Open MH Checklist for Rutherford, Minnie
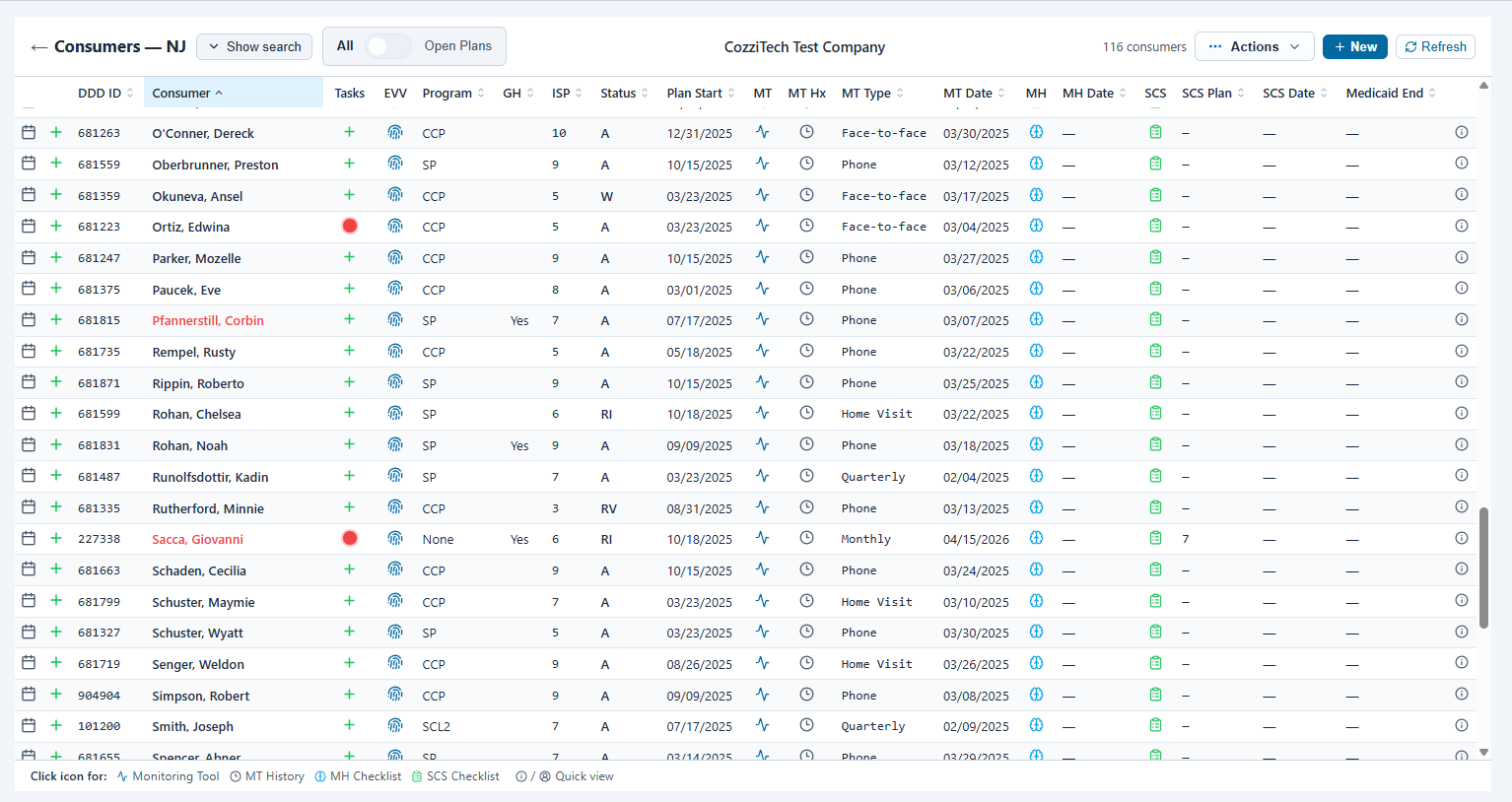Screen dimensions: 1512x802 [1036, 506]
